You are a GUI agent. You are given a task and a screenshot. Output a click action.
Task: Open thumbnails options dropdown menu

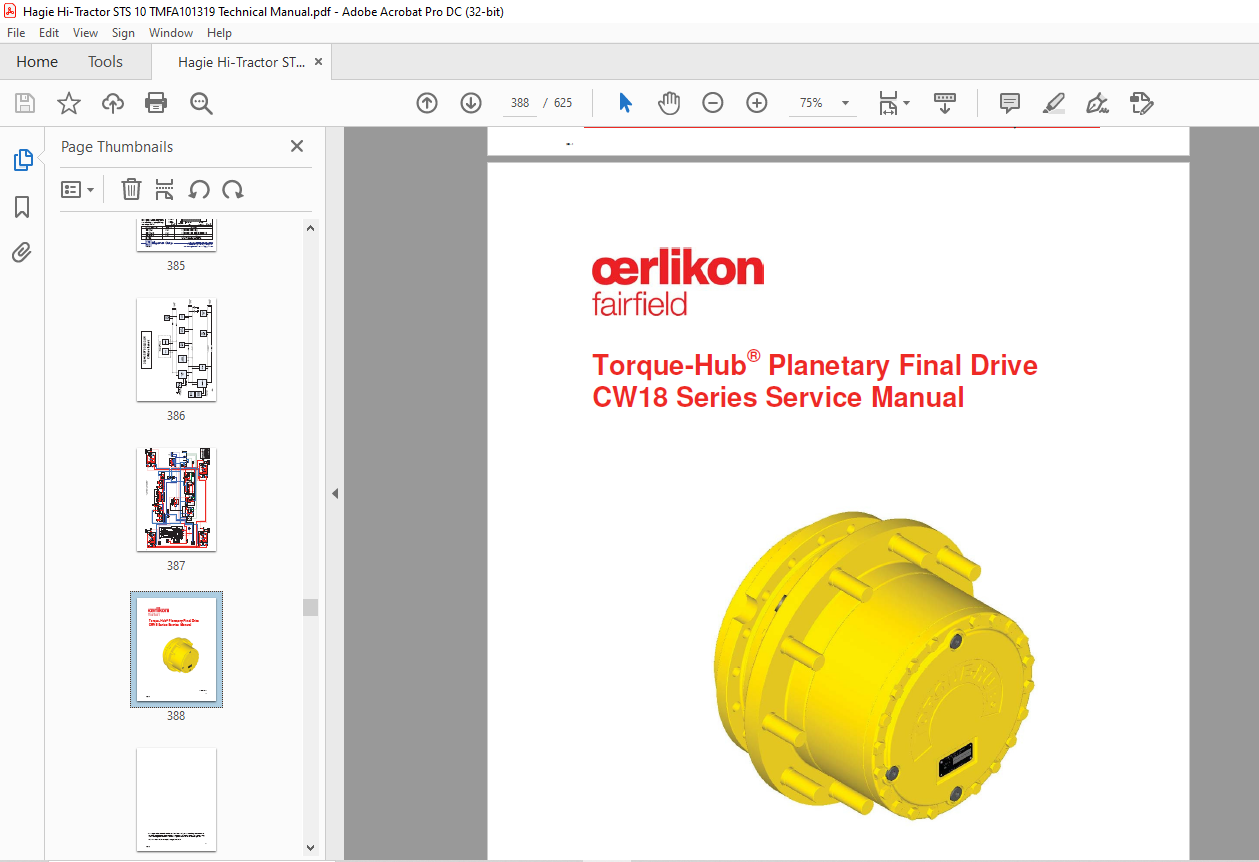pos(77,189)
